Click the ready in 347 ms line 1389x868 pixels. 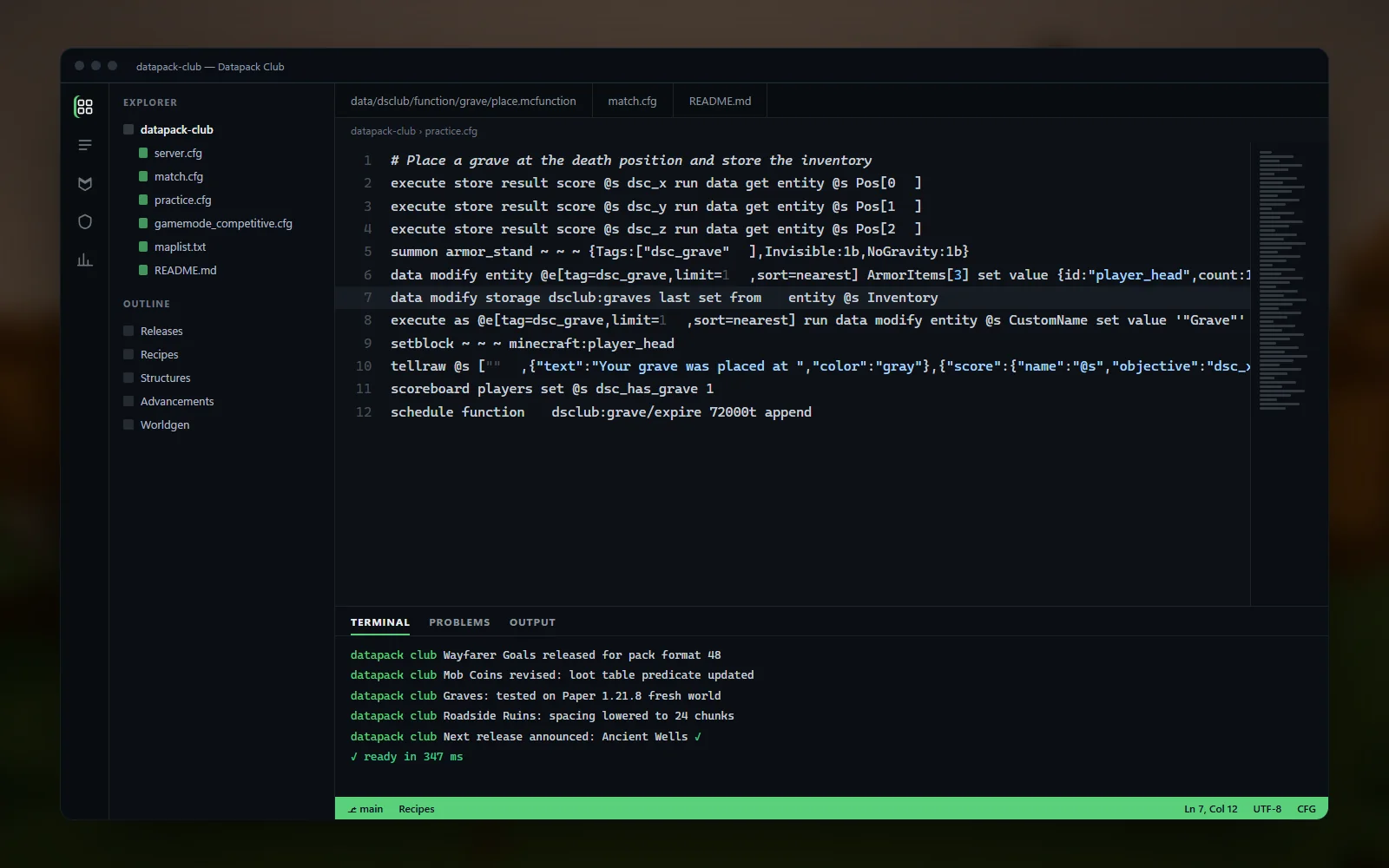tap(407, 757)
